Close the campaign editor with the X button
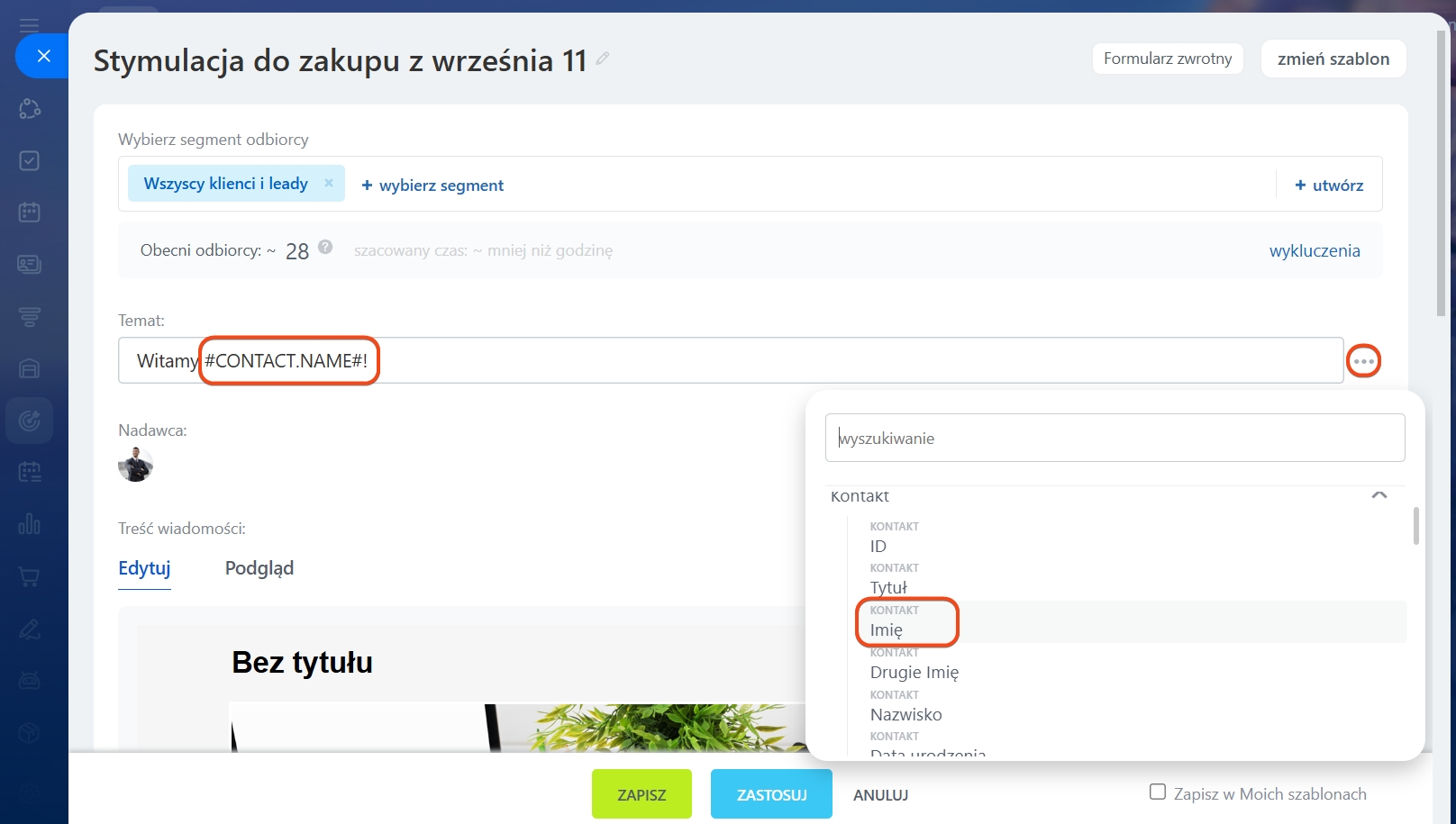The image size is (1456, 824). tap(43, 56)
